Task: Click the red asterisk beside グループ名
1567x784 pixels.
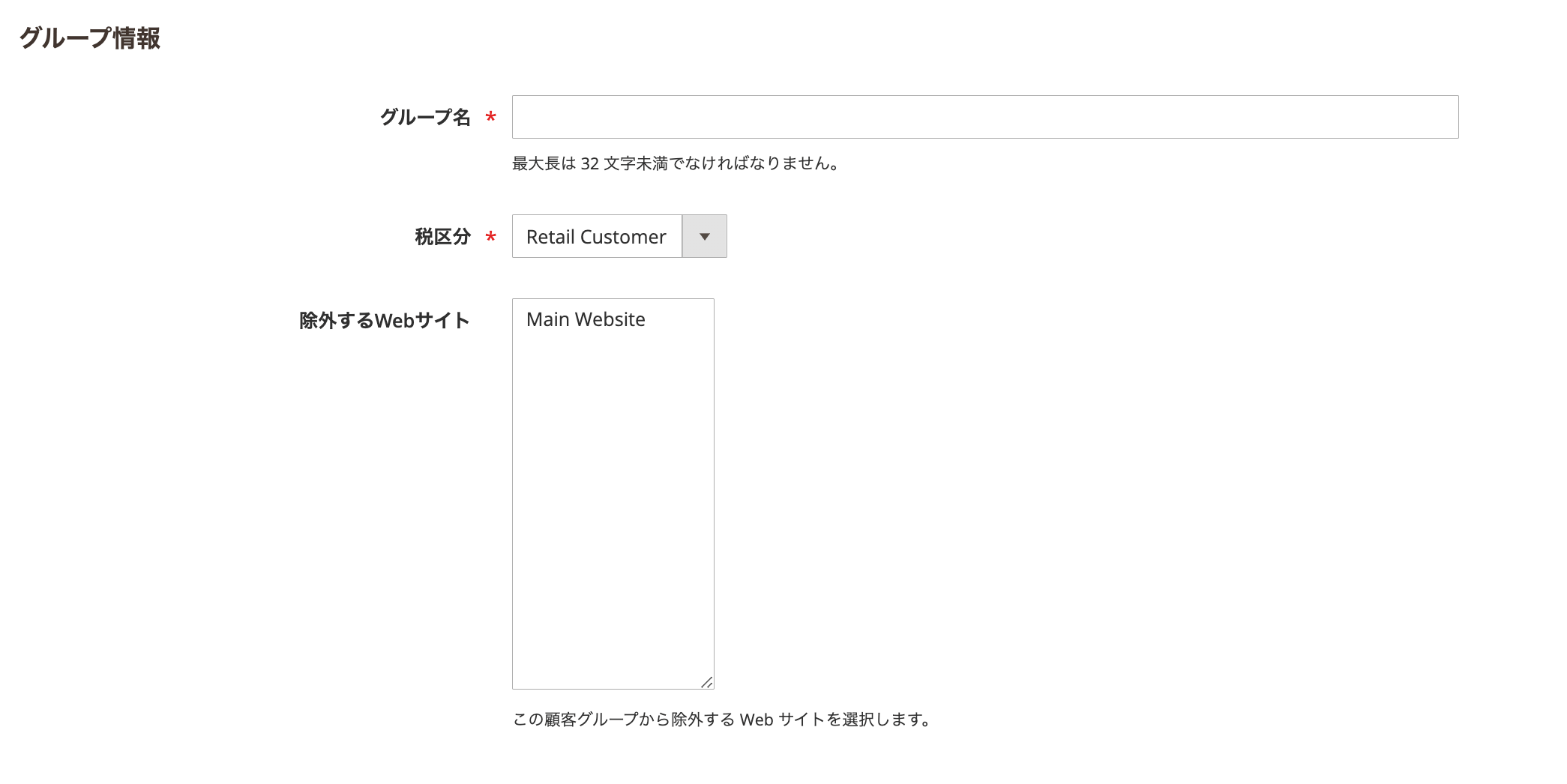Action: coord(490,117)
